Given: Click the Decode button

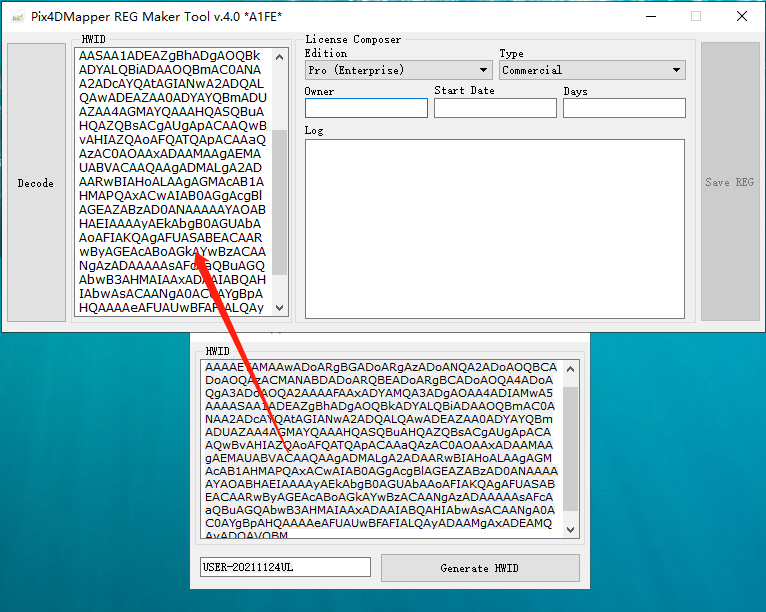Looking at the screenshot, I should pos(36,183).
